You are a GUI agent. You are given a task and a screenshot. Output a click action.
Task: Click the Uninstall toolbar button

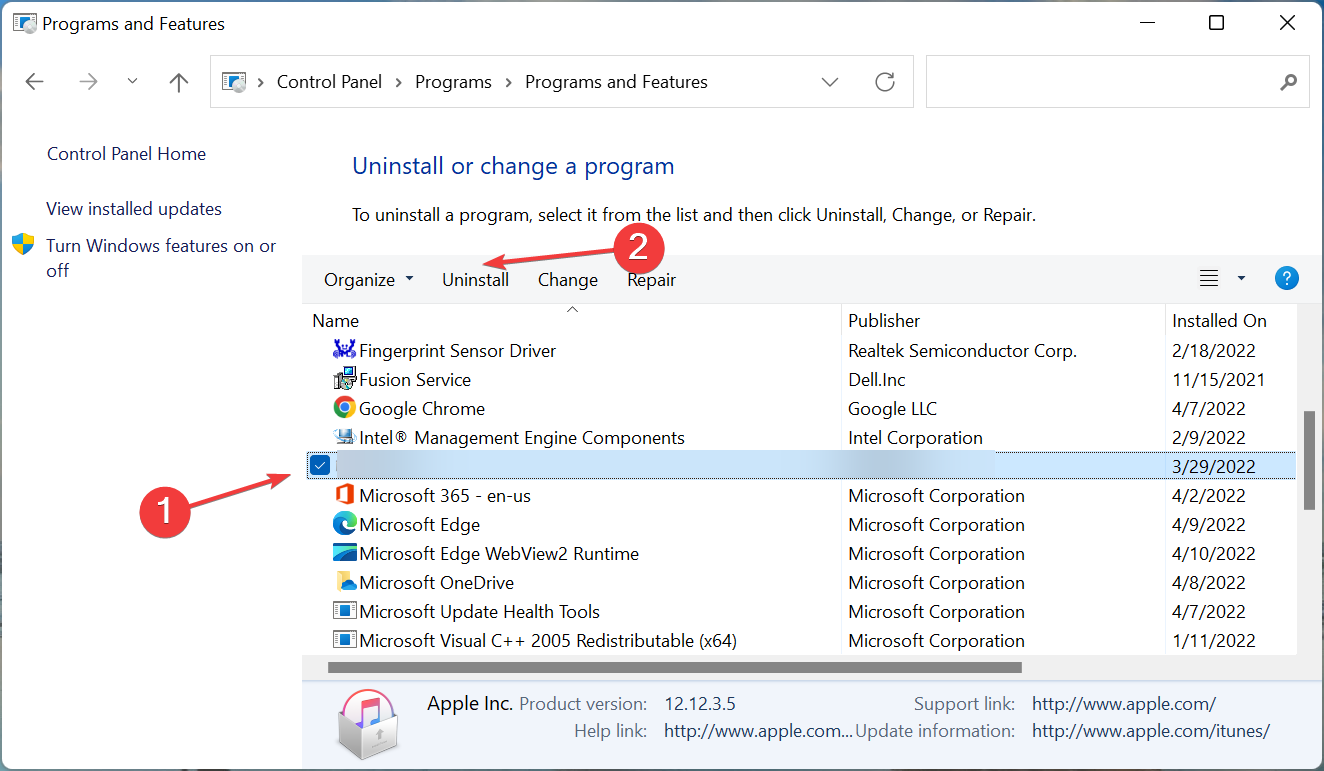(476, 280)
